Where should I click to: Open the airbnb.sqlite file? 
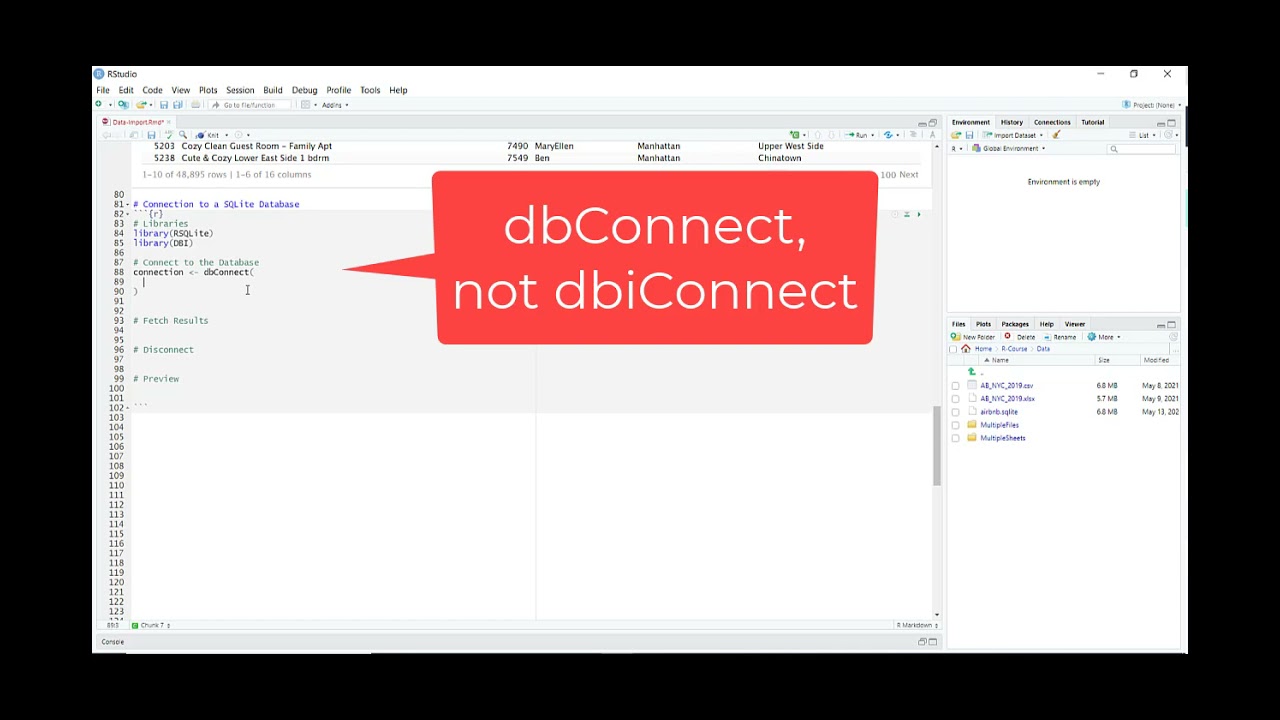pyautogui.click(x=998, y=412)
